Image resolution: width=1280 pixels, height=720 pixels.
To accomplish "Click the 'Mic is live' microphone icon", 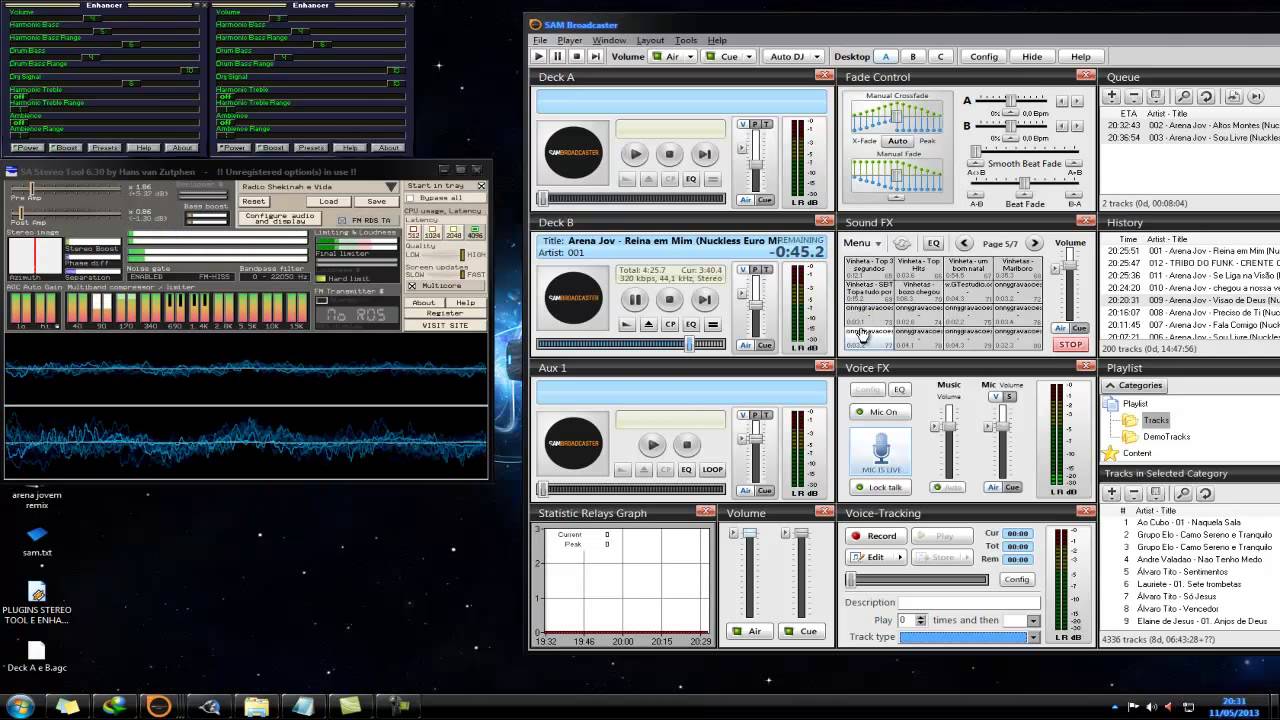I will pos(881,452).
